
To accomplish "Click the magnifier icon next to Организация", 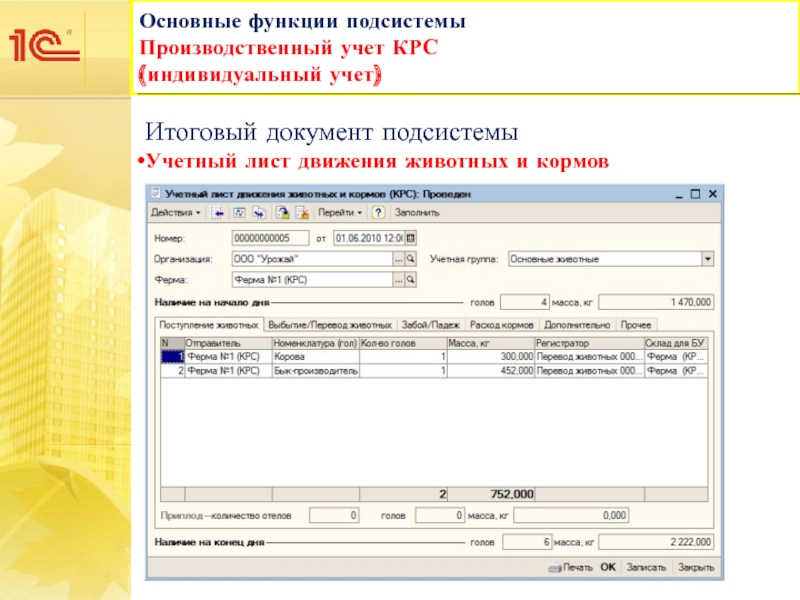I will [410, 258].
